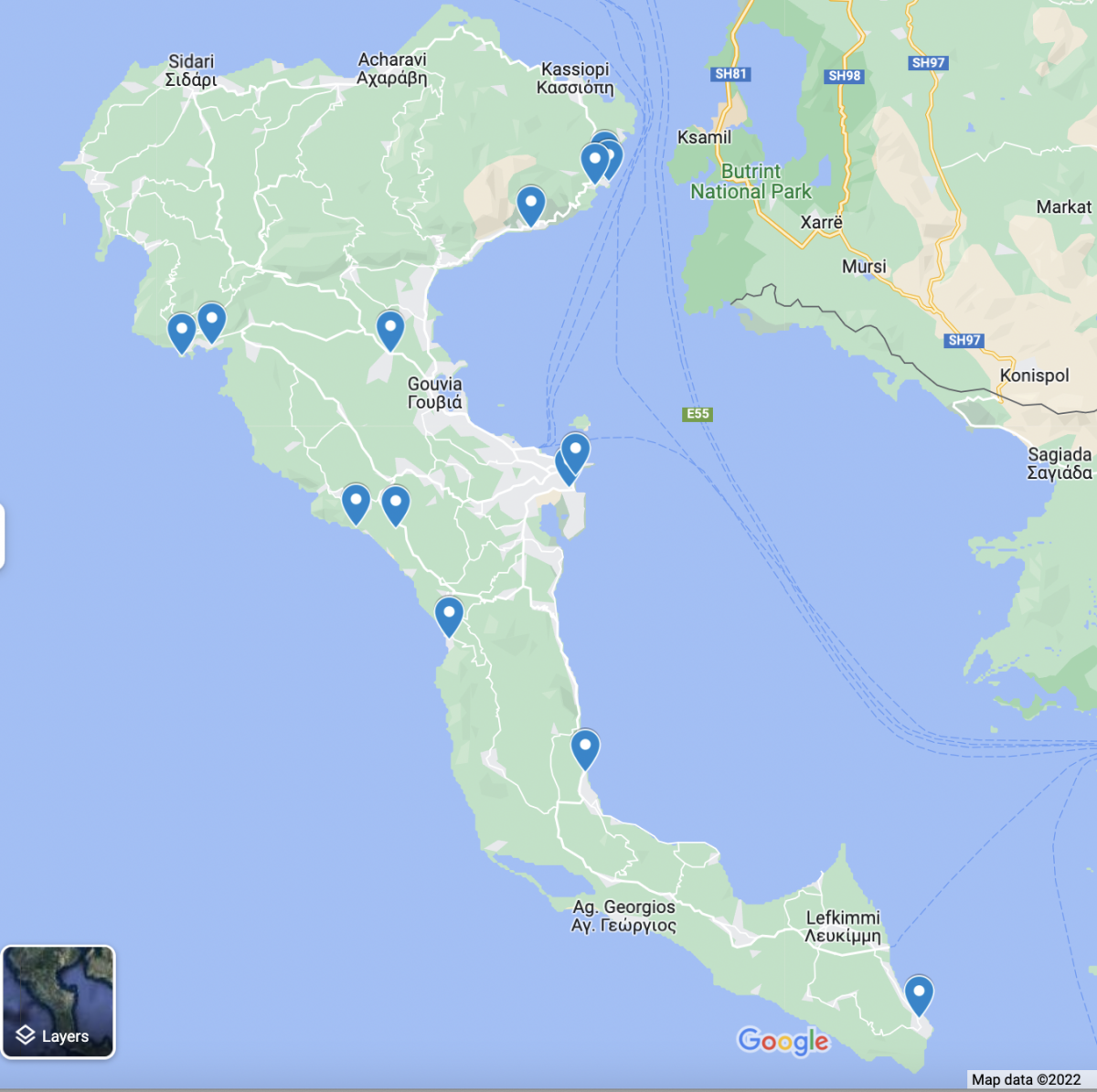Select the front pin in the Kassiopi cluster
Screen dimensions: 1097x1092
click(595, 164)
